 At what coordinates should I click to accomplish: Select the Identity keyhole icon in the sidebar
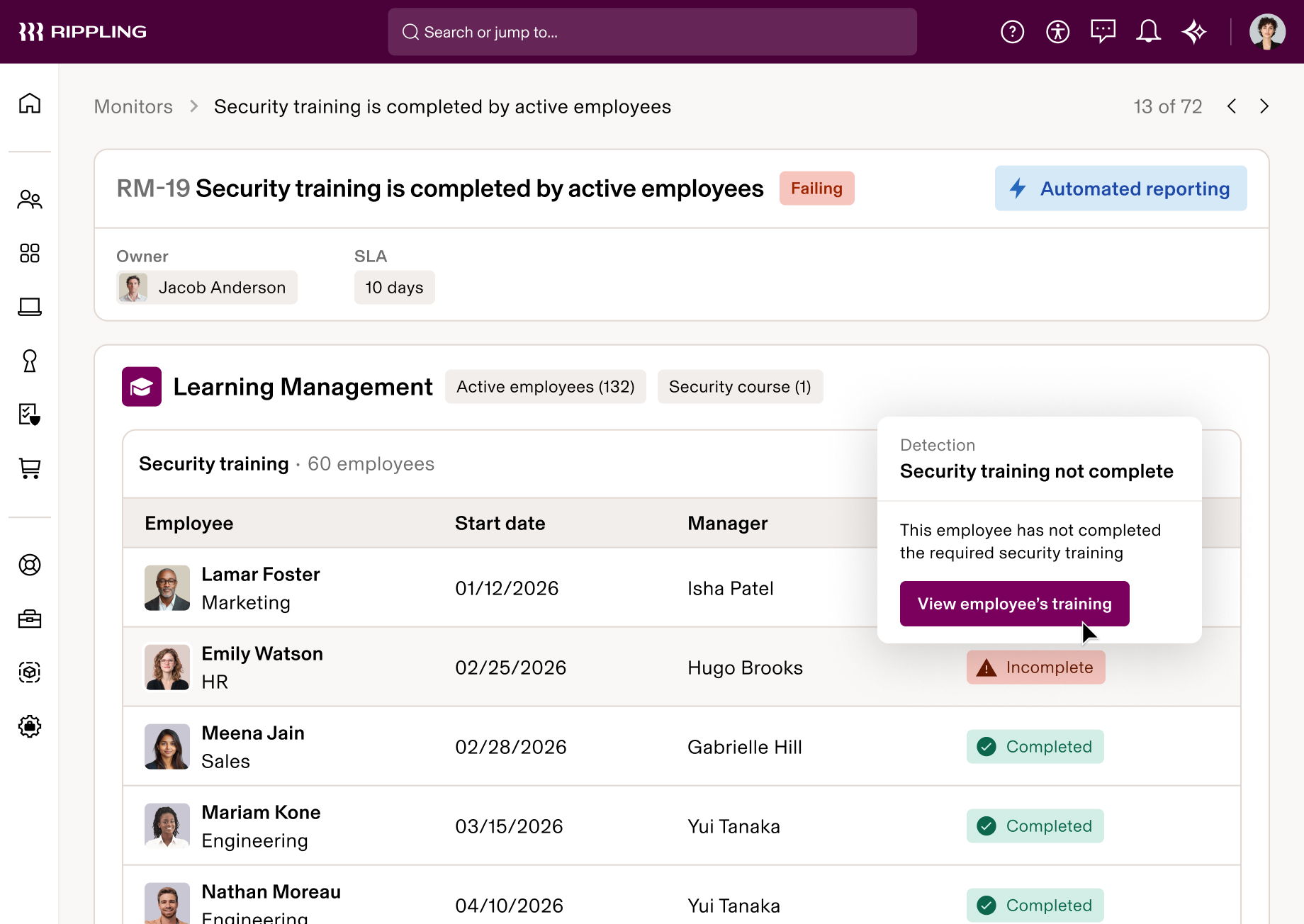point(30,361)
